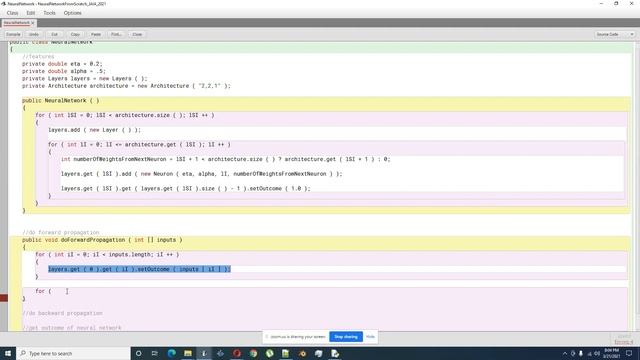Open the Source Code view dropdown

pos(615,34)
